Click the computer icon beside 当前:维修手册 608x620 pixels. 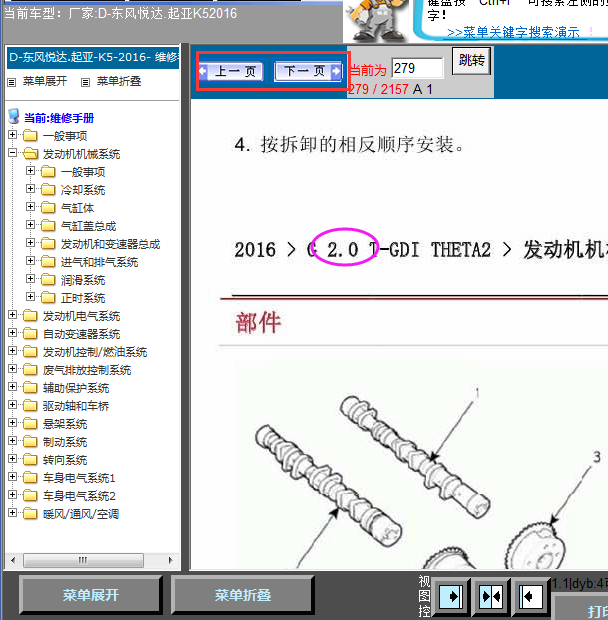(14, 116)
